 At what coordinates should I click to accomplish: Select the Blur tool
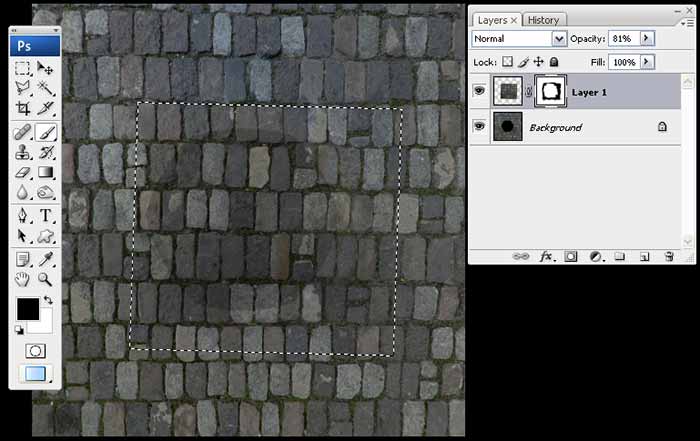[23, 192]
